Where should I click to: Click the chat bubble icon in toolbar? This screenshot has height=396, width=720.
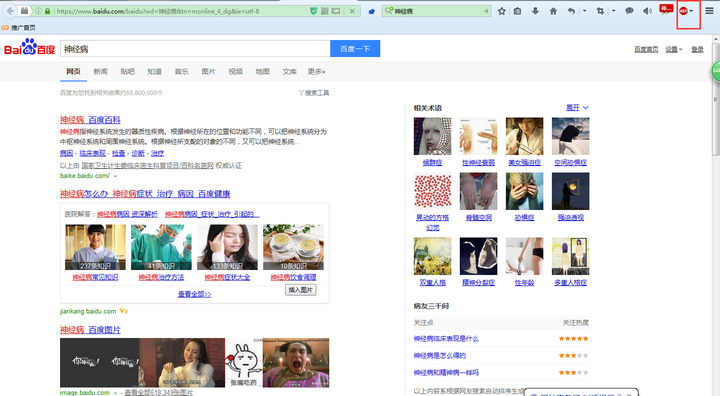(629, 11)
